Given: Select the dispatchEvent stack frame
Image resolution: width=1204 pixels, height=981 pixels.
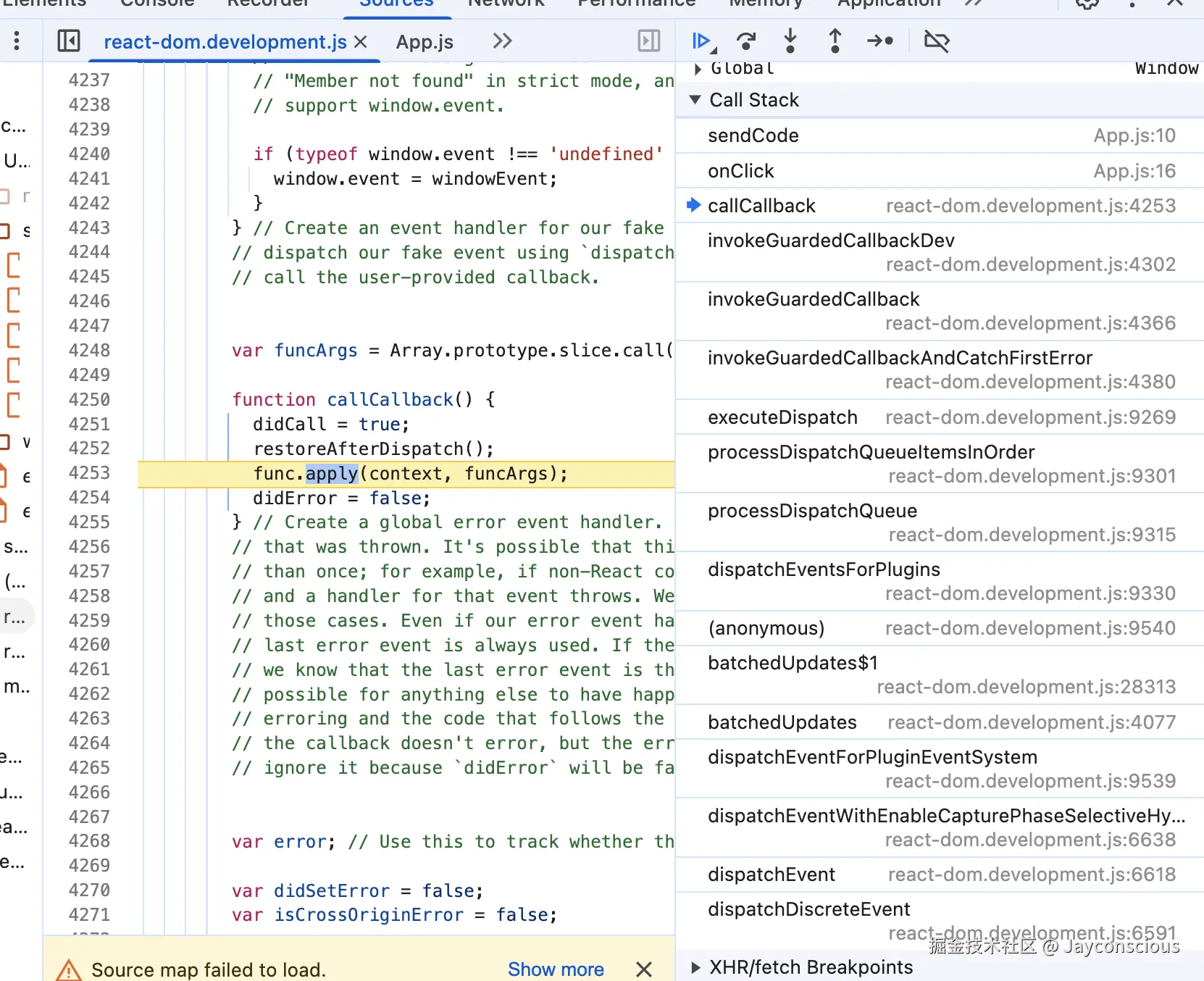Looking at the screenshot, I should coord(940,874).
